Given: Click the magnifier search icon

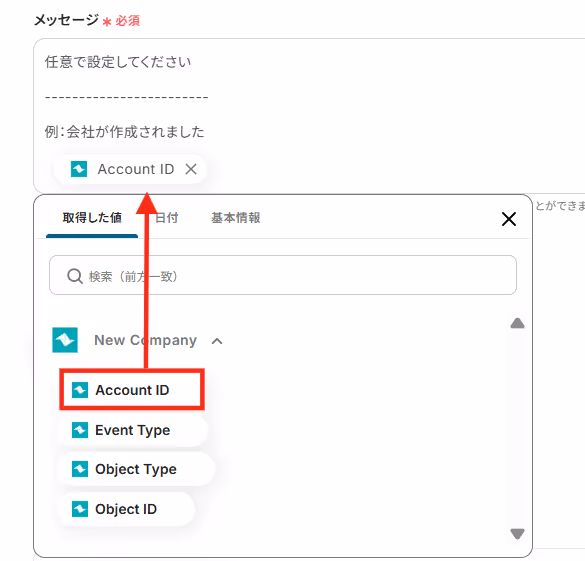Looking at the screenshot, I should coord(75,276).
